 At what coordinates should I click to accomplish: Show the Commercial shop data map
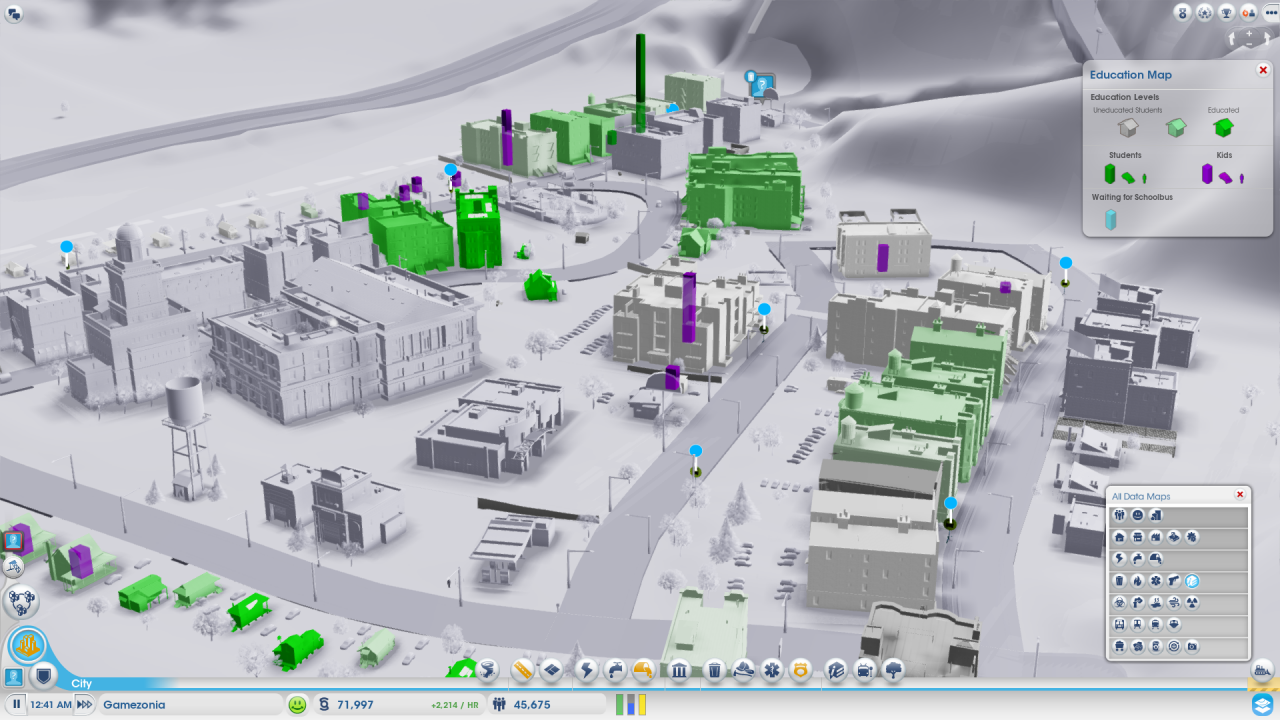coord(1137,537)
